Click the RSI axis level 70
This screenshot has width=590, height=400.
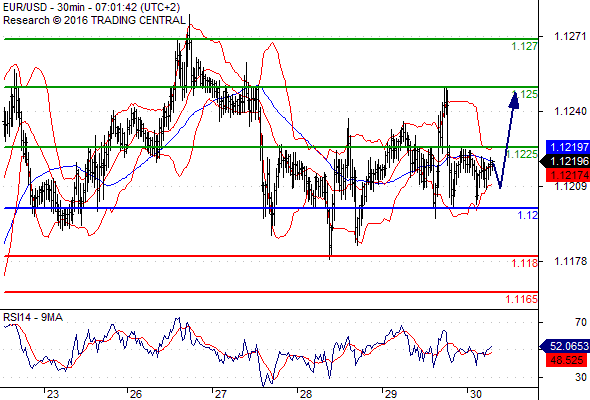[581, 322]
